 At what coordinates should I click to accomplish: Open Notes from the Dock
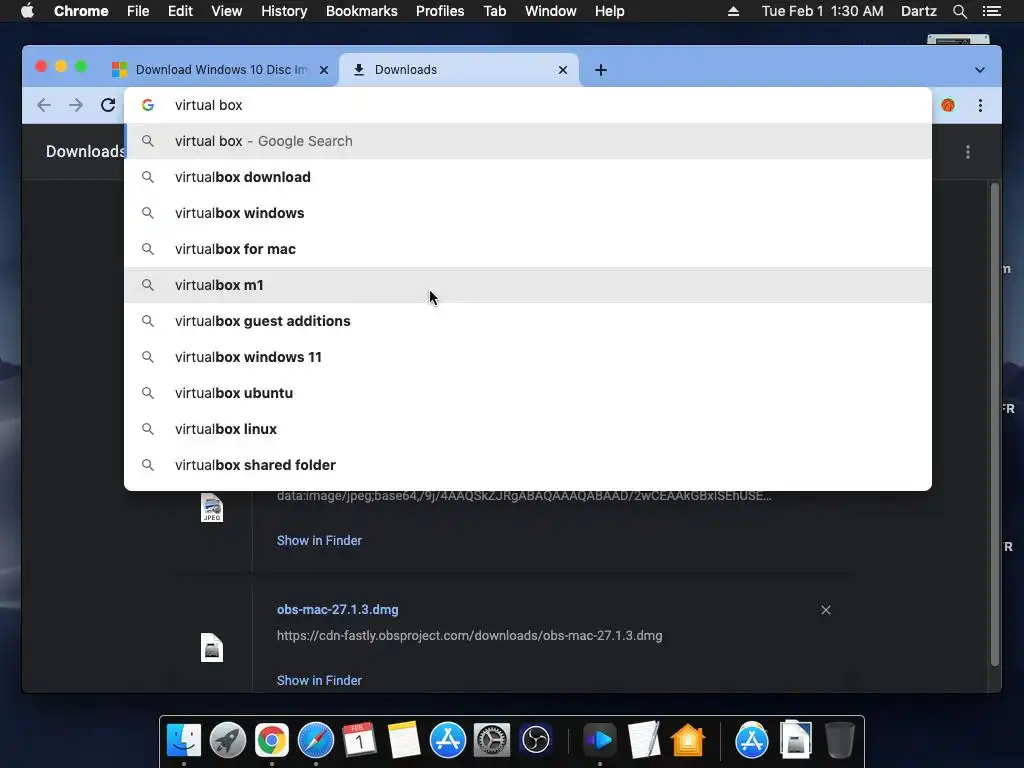click(404, 740)
